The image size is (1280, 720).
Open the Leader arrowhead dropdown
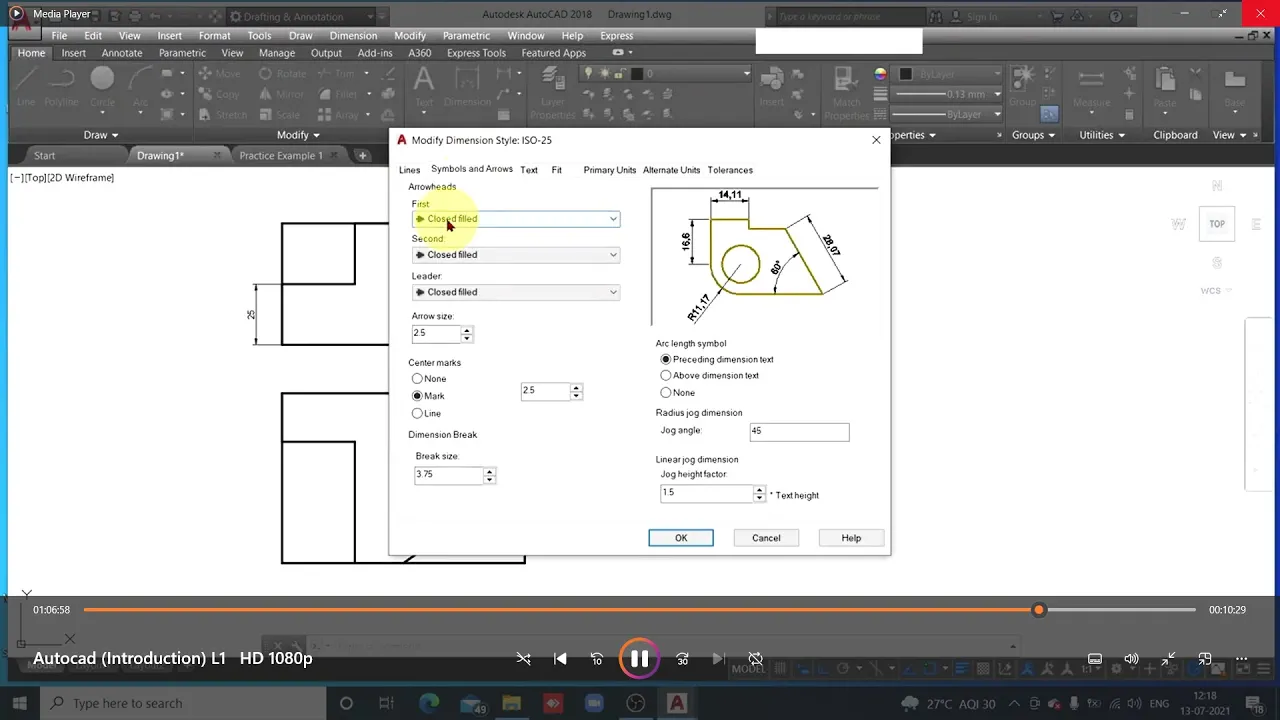coord(516,292)
